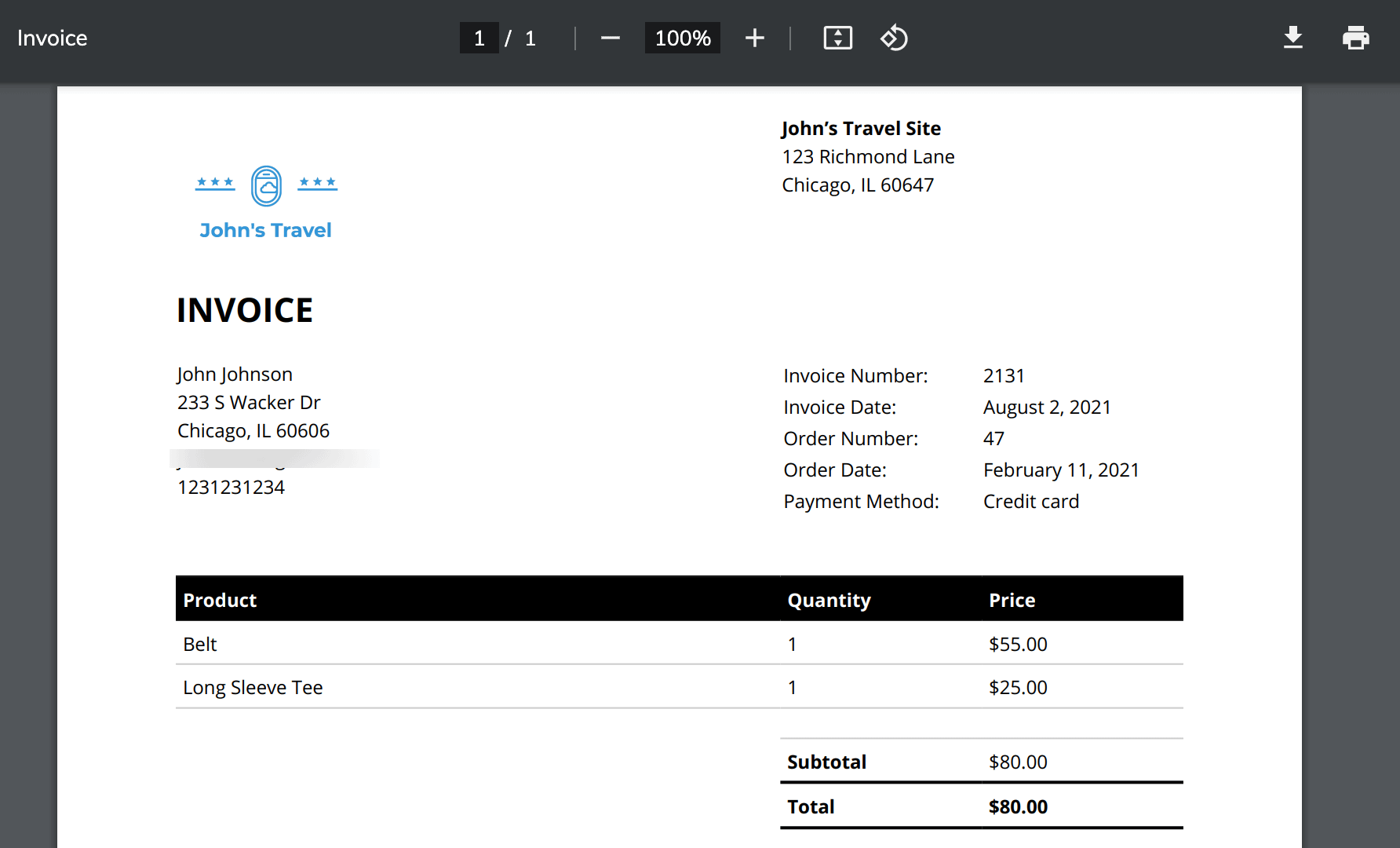Click the Invoice title in the toolbar
Image resolution: width=1400 pixels, height=848 pixels.
click(x=52, y=37)
